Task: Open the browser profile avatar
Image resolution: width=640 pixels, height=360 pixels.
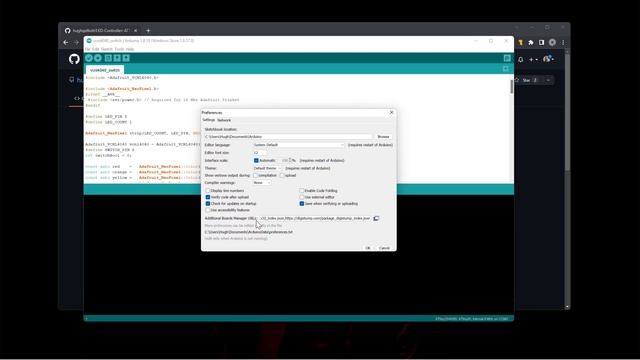Action: pos(552,42)
